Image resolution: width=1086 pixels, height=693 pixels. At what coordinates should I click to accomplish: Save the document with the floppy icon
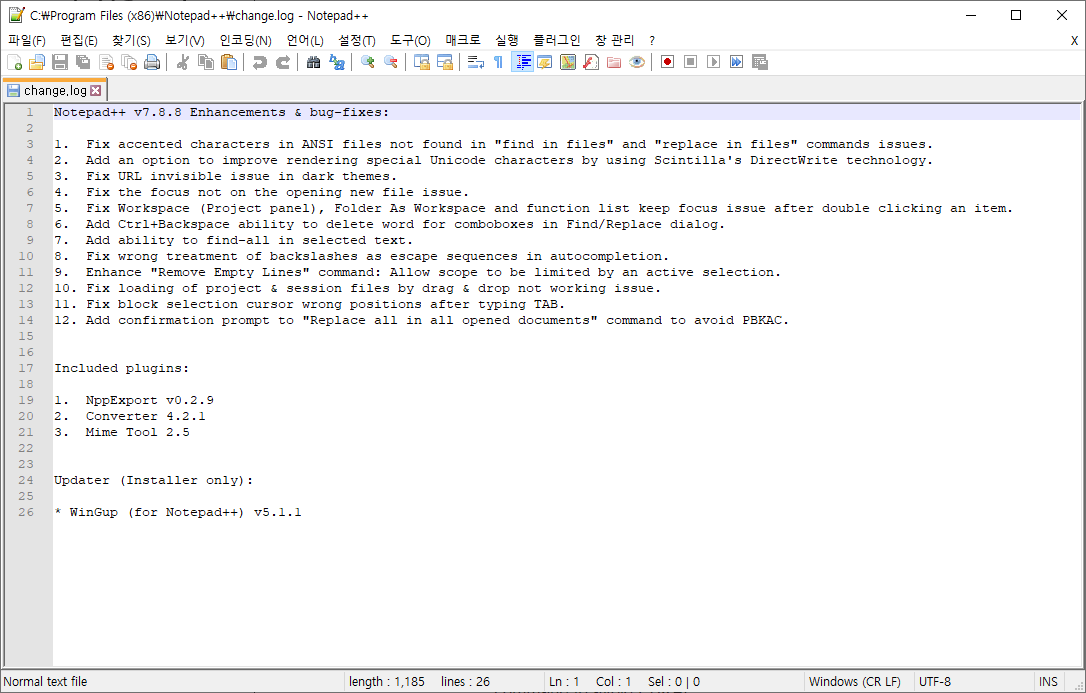60,62
